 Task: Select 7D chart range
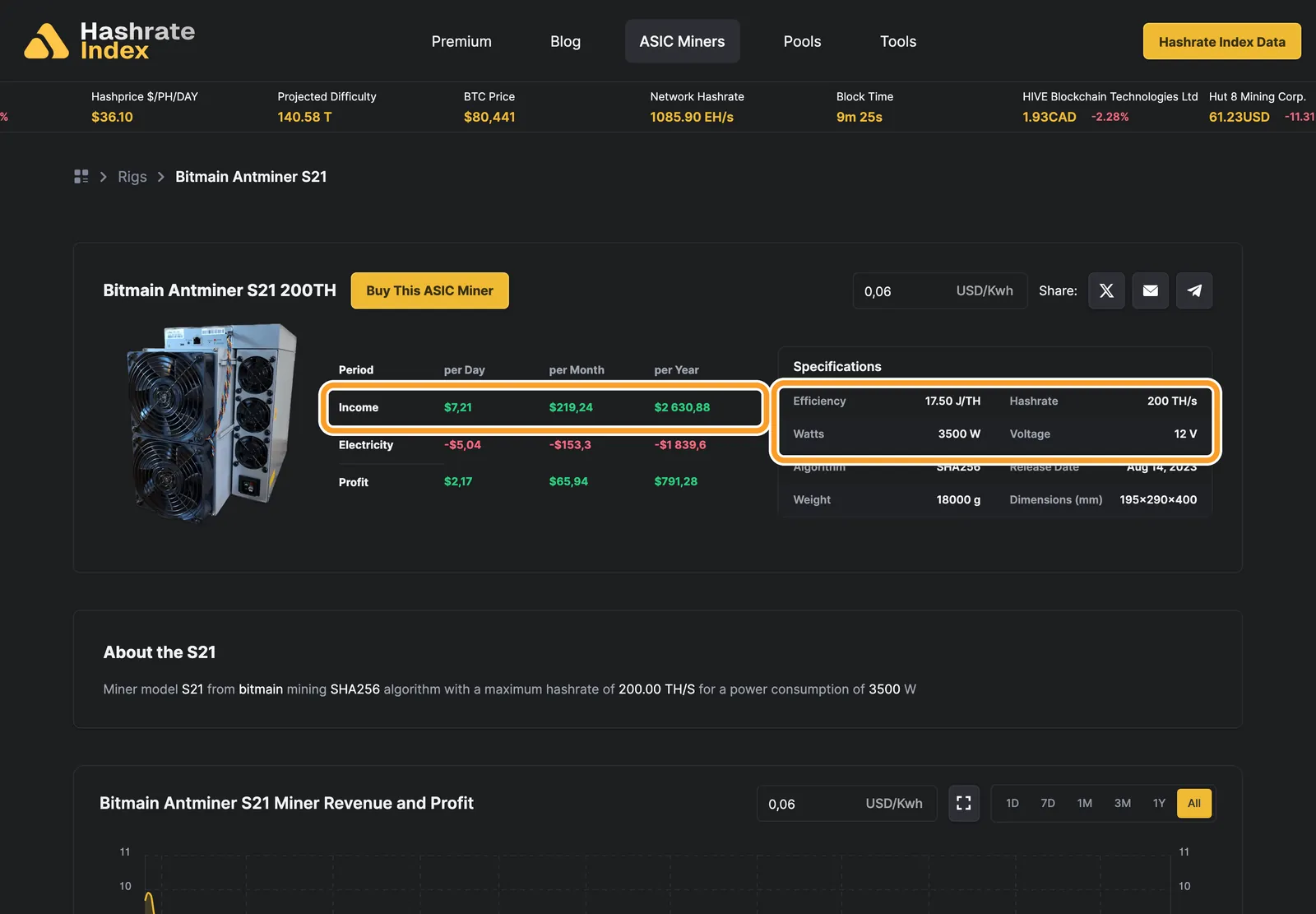1048,803
